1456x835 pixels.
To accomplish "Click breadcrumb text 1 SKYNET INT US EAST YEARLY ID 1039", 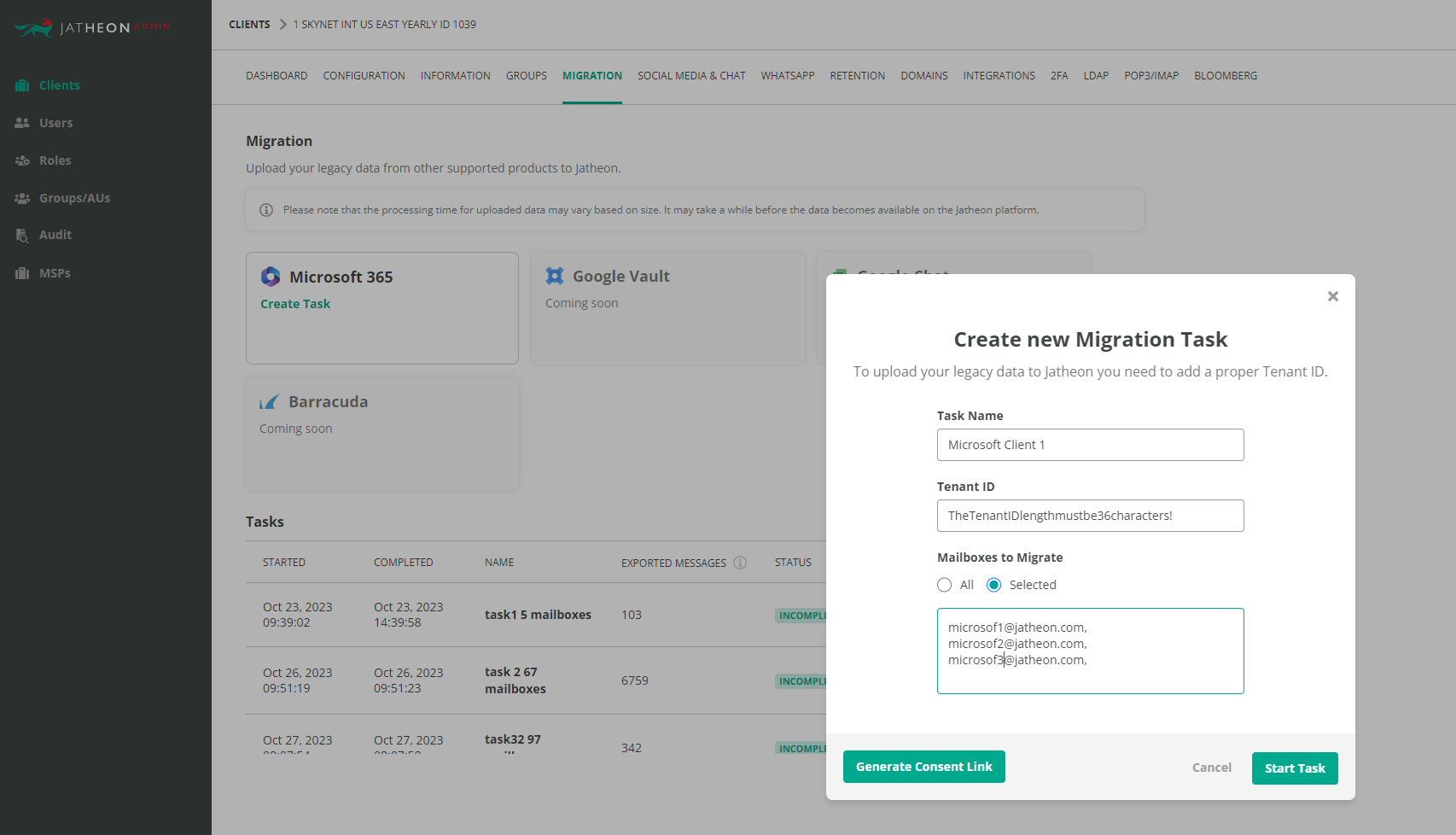I will [385, 24].
